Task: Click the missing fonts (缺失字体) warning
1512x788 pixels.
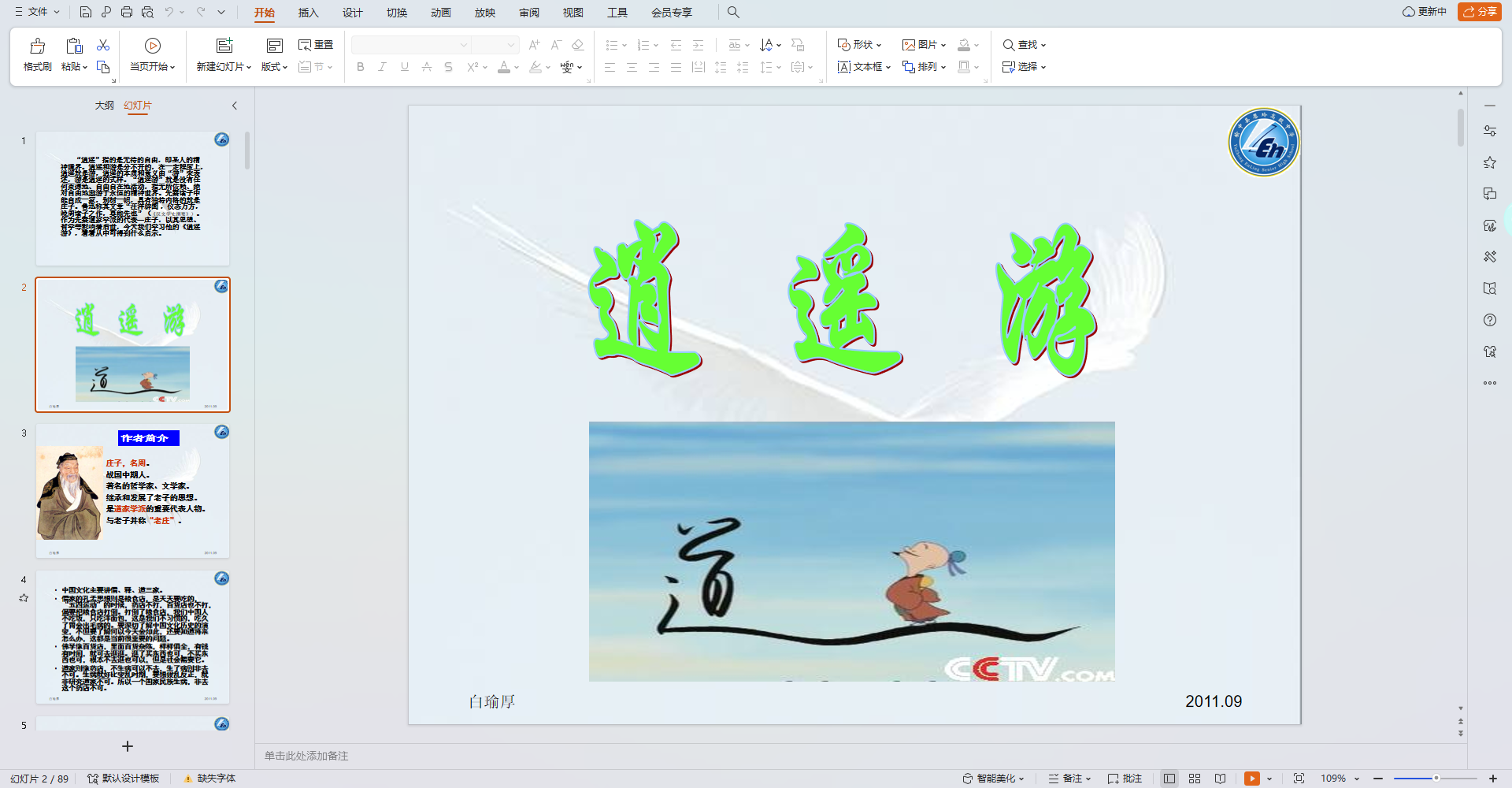Action: point(209,779)
